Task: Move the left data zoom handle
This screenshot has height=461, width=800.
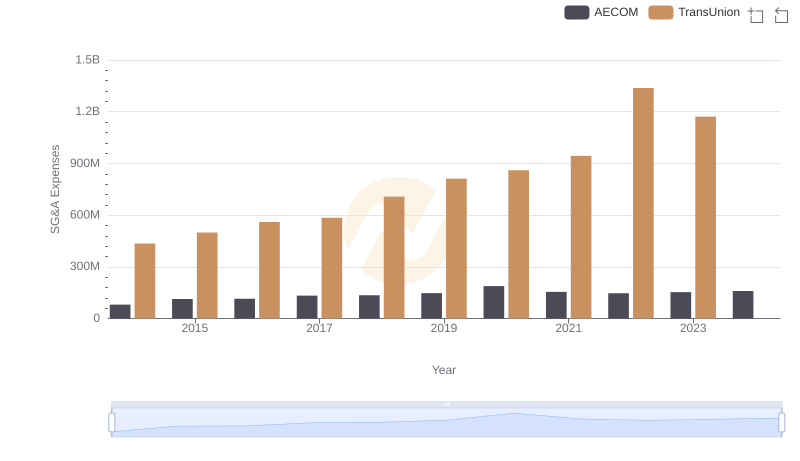Action: pos(112,422)
